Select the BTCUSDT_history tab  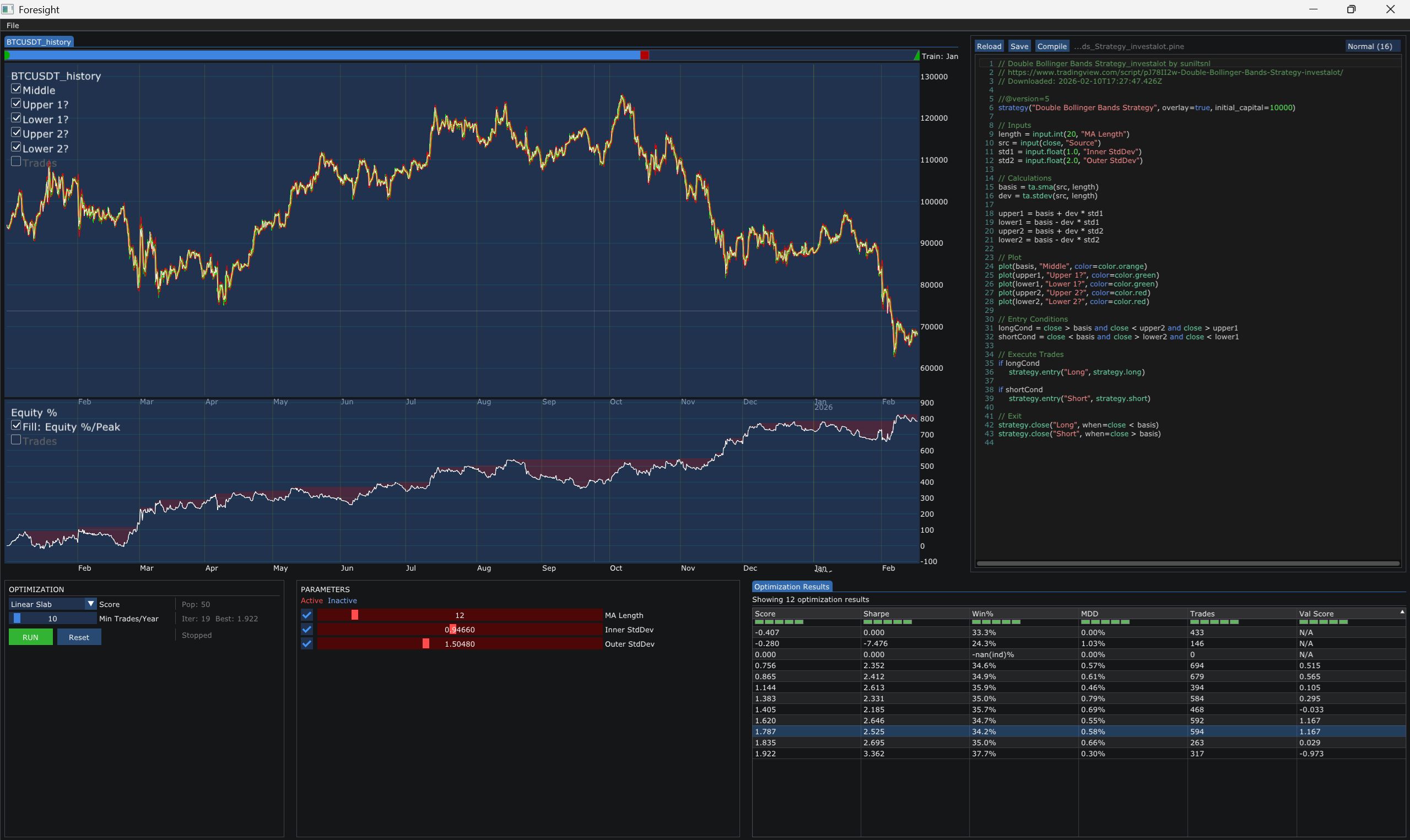(x=38, y=41)
